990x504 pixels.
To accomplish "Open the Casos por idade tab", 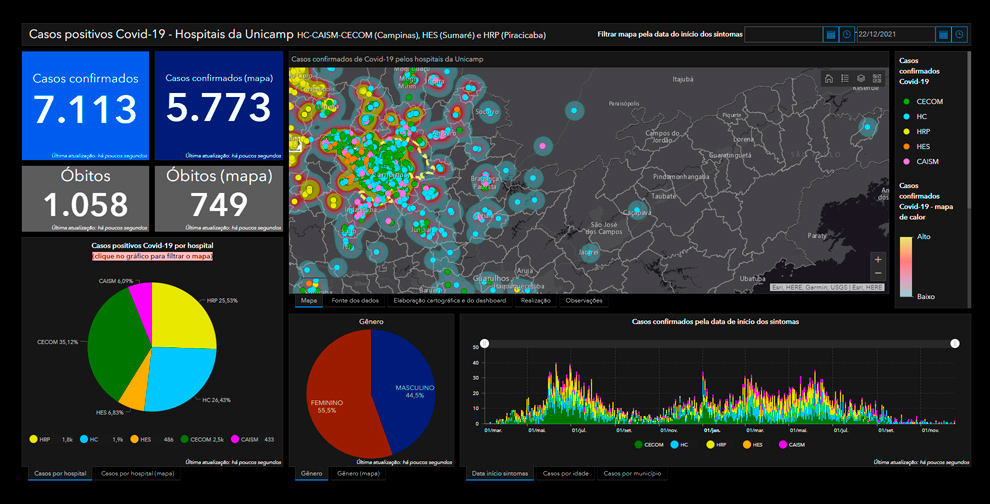I will click(565, 472).
